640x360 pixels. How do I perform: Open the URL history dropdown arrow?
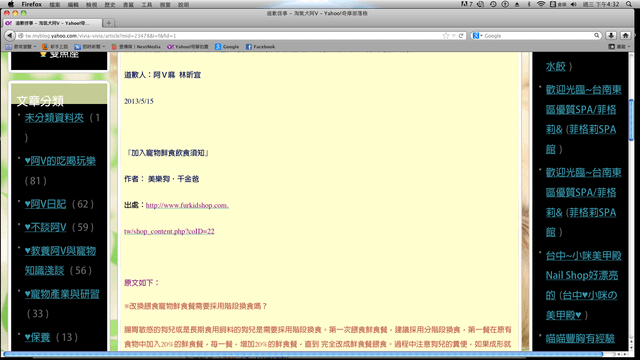[x=453, y=36]
